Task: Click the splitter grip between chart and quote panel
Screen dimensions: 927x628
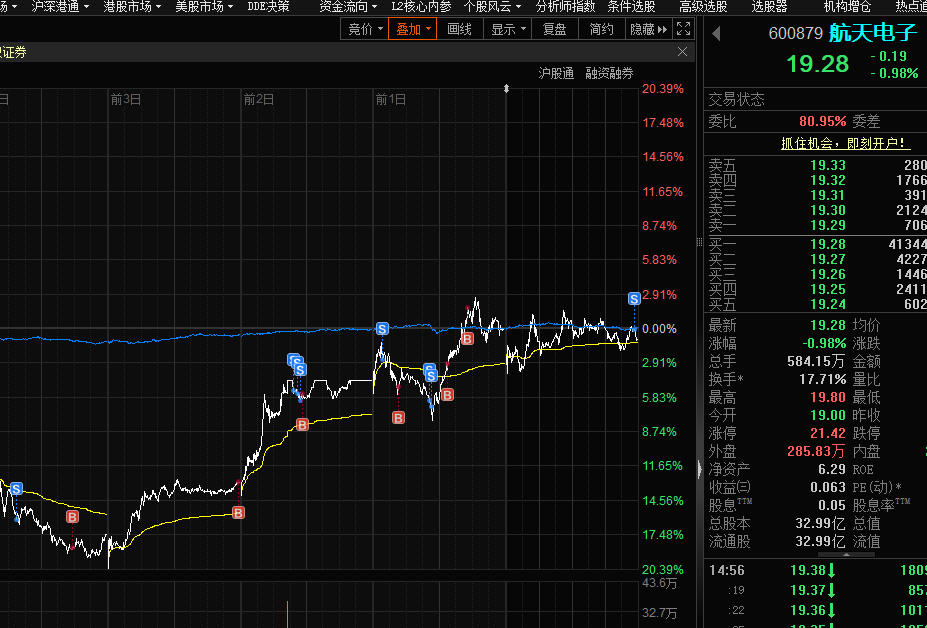Action: (699, 241)
